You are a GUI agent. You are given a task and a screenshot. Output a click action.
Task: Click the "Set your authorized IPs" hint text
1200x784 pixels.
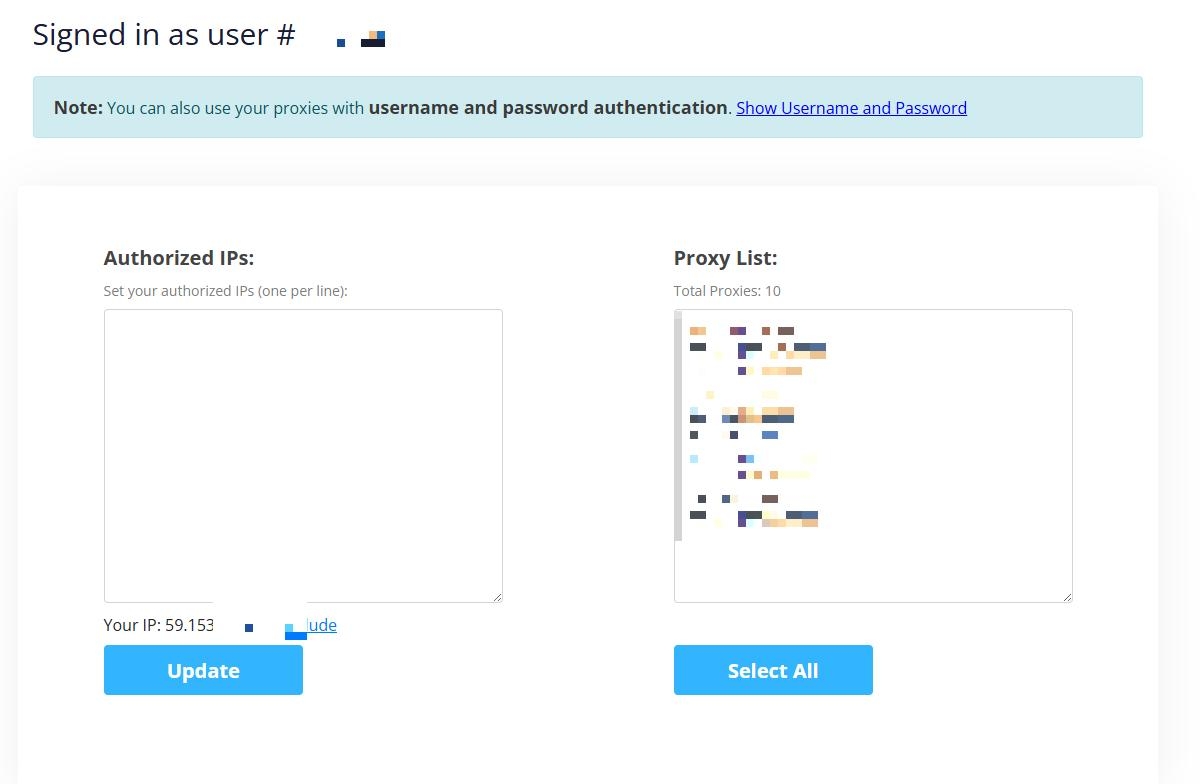tap(225, 291)
